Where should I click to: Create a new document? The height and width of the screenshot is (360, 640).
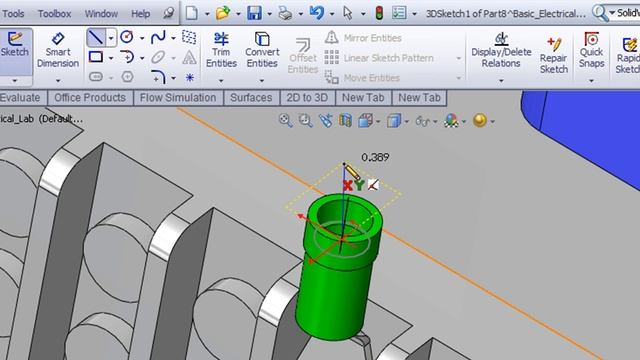click(191, 13)
